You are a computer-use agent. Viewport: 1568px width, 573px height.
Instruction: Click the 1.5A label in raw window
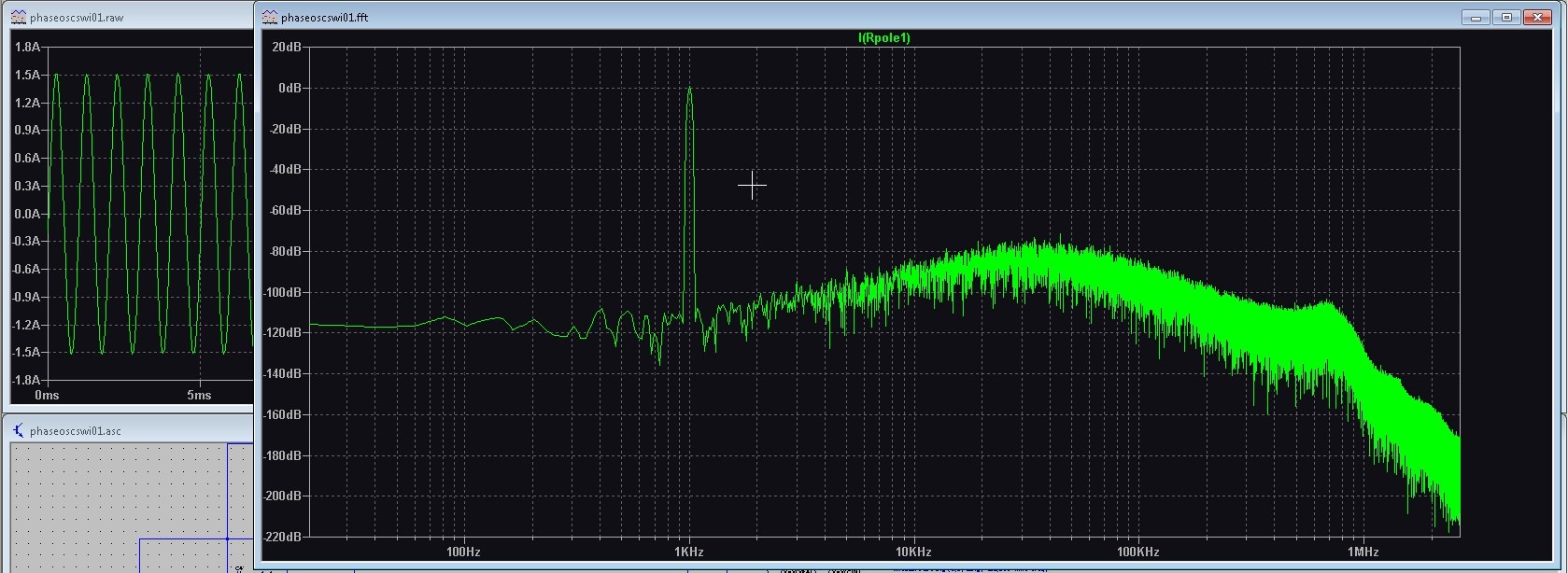(x=27, y=75)
